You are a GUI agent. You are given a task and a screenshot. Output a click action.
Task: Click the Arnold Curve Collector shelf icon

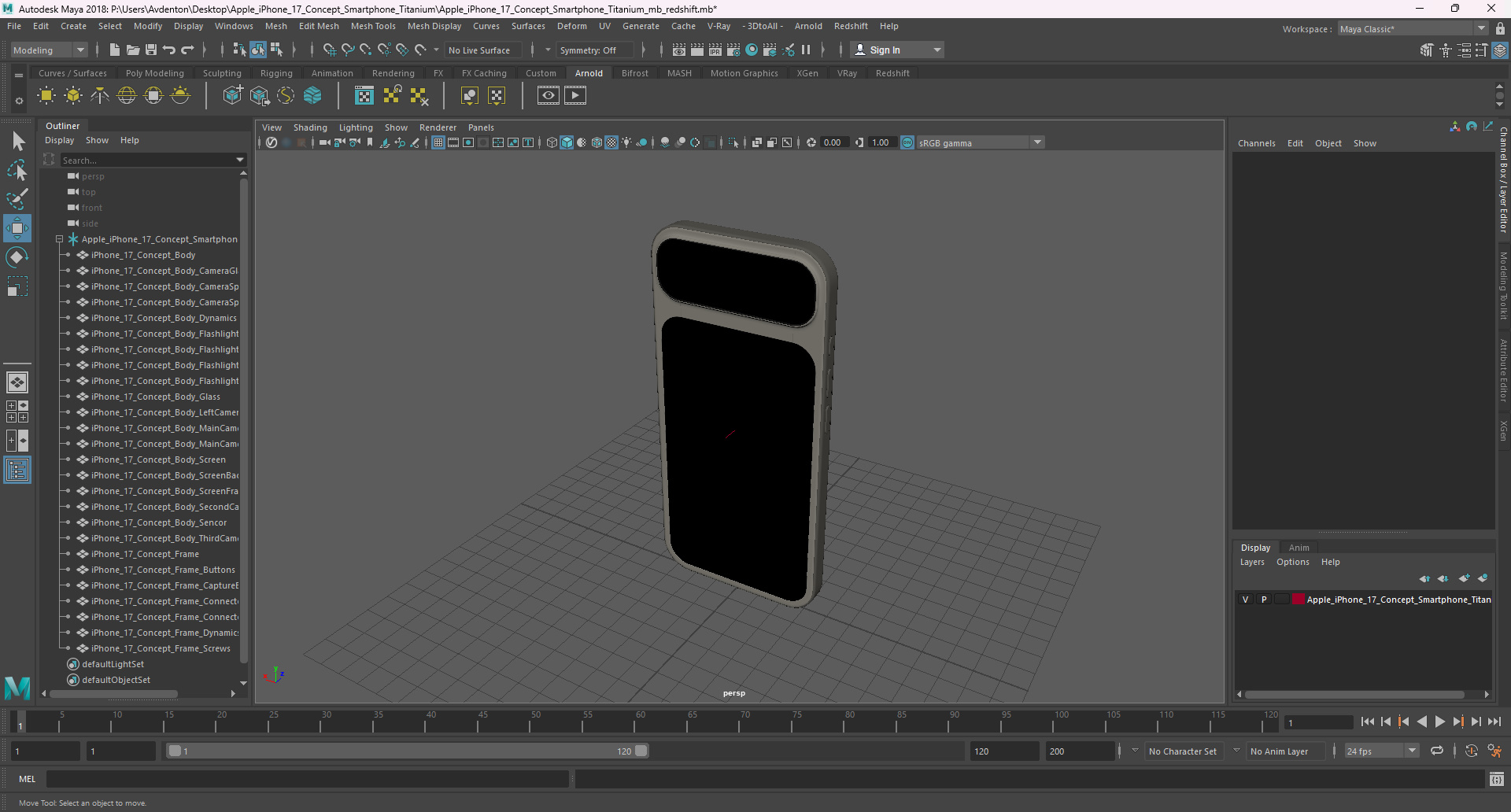[x=286, y=96]
